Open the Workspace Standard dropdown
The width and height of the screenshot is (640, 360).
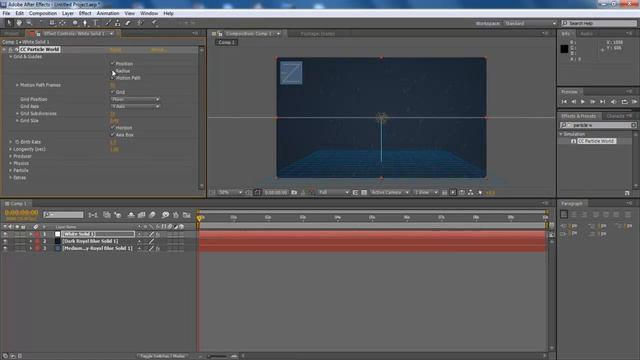pos(530,23)
